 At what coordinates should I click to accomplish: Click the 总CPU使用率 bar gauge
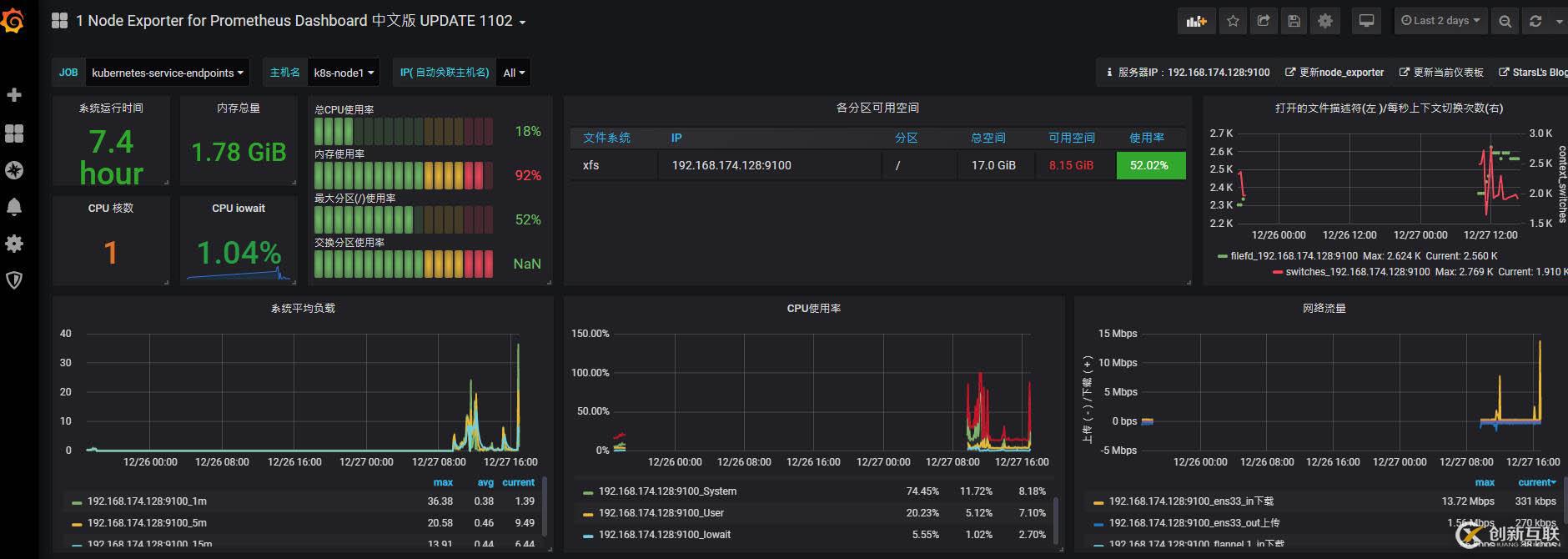404,131
